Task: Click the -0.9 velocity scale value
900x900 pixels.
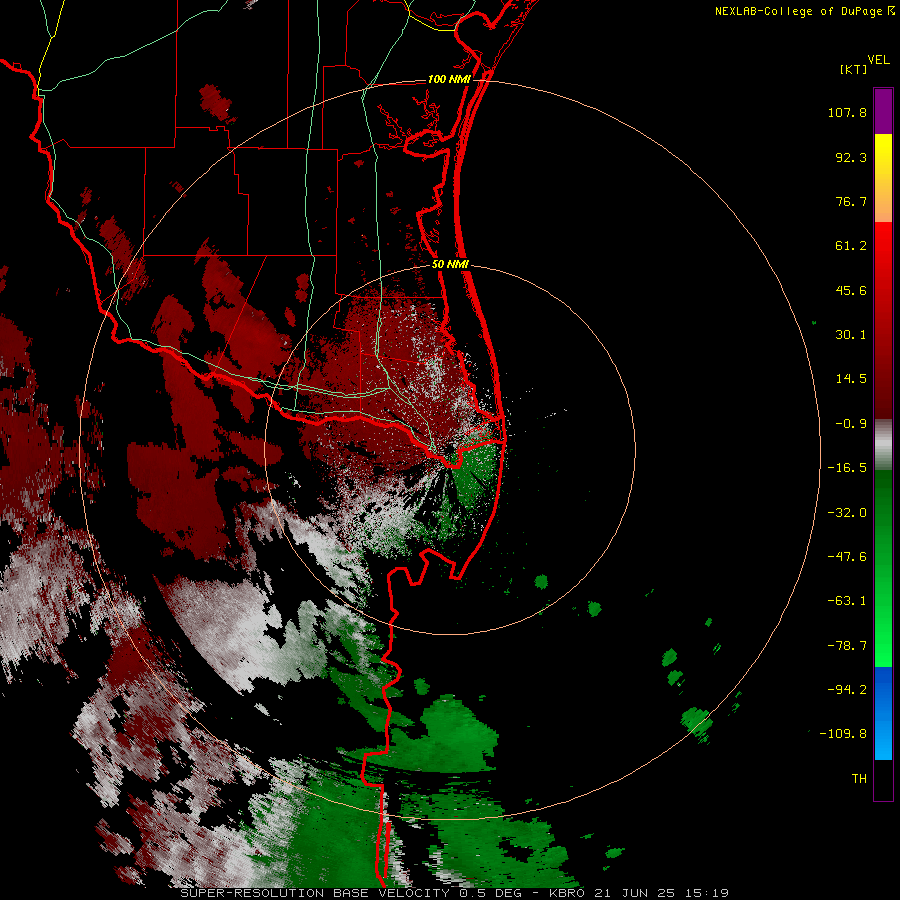Action: tap(851, 424)
